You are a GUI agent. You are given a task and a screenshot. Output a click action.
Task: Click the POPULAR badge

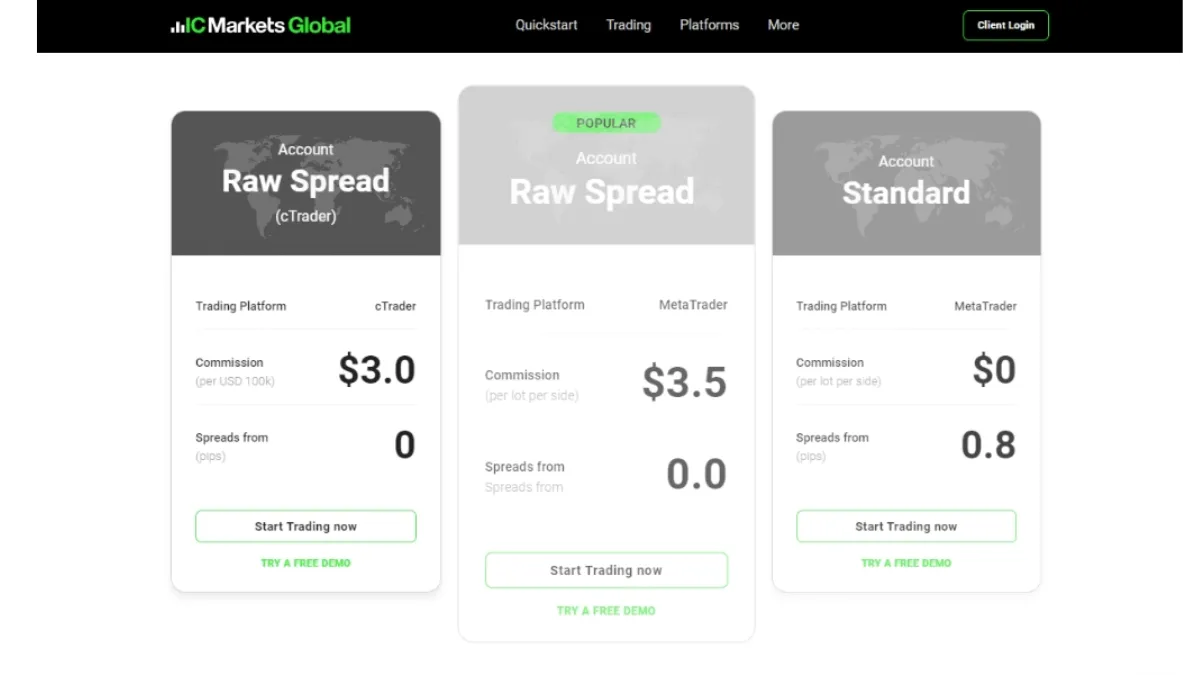tap(606, 123)
